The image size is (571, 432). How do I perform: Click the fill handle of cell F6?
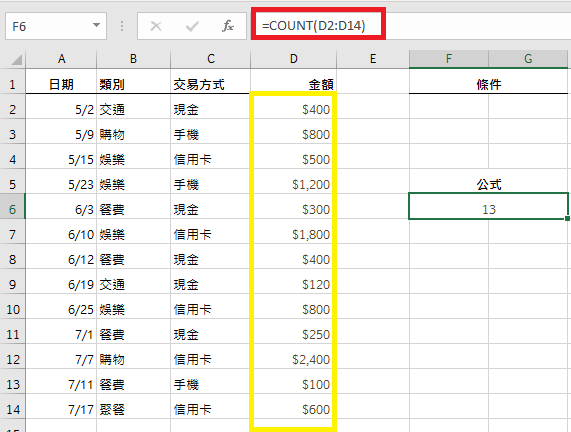tap(567, 219)
